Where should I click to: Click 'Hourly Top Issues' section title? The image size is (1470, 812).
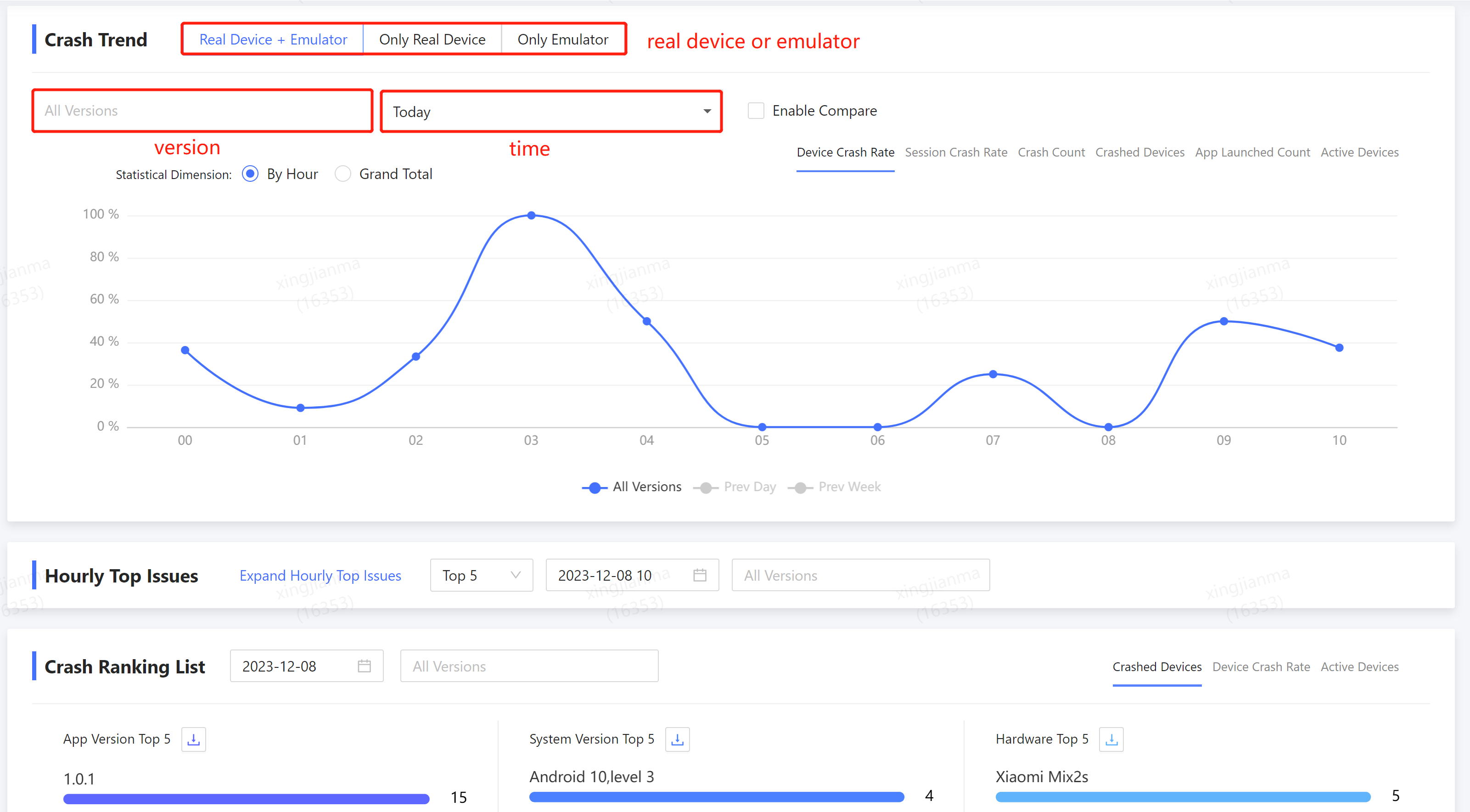(x=121, y=576)
